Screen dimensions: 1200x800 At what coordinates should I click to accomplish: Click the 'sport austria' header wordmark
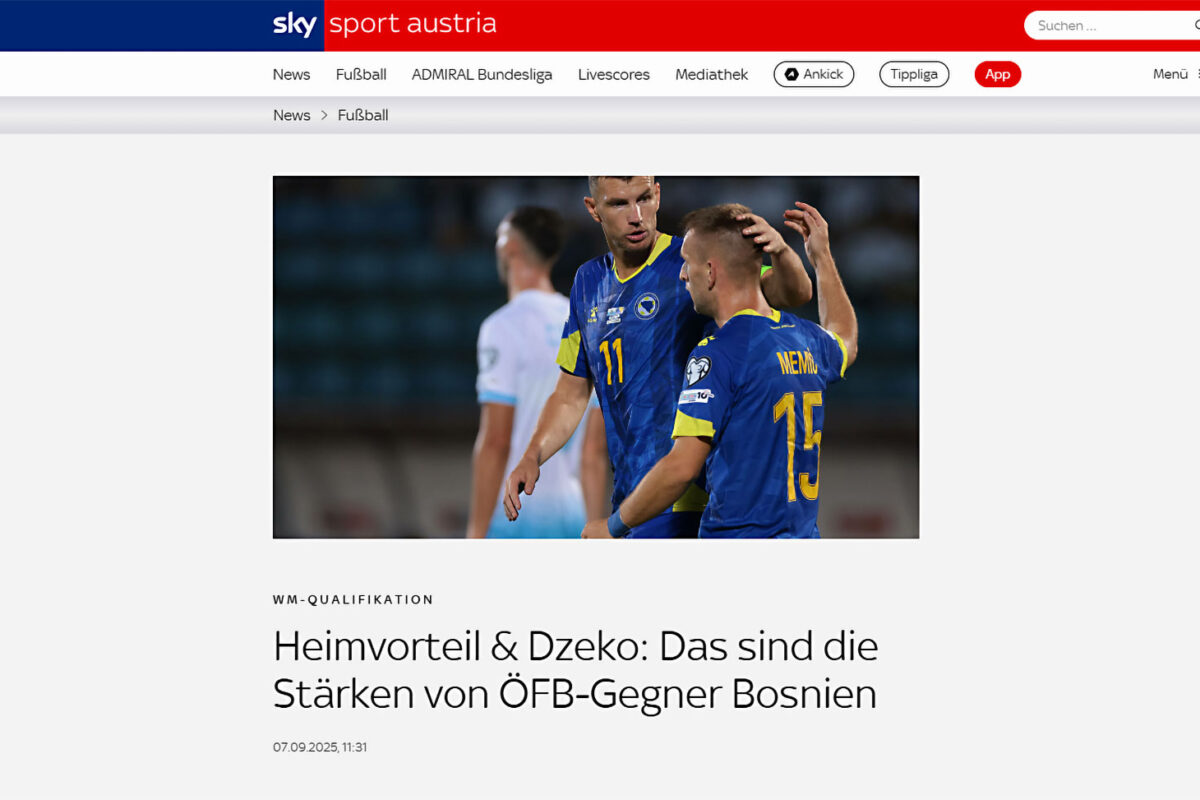coord(412,24)
